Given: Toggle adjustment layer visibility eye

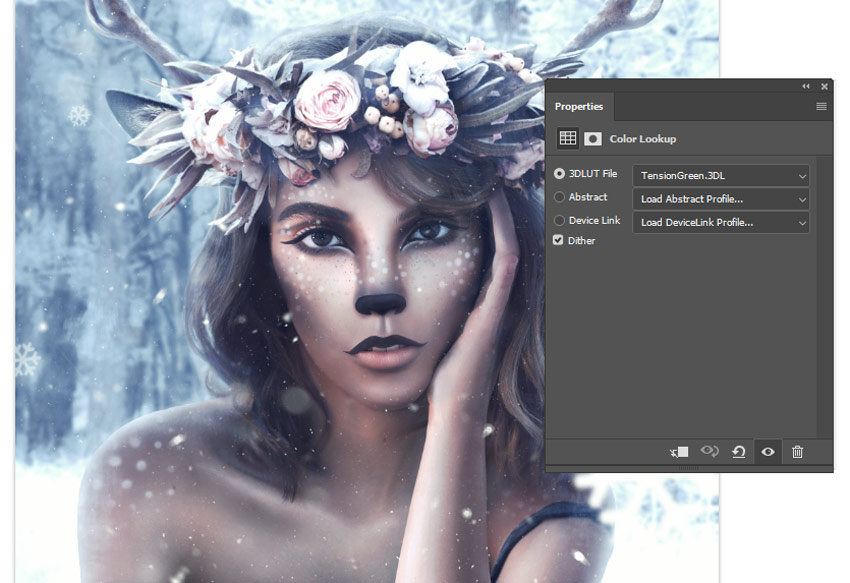Looking at the screenshot, I should [x=768, y=452].
